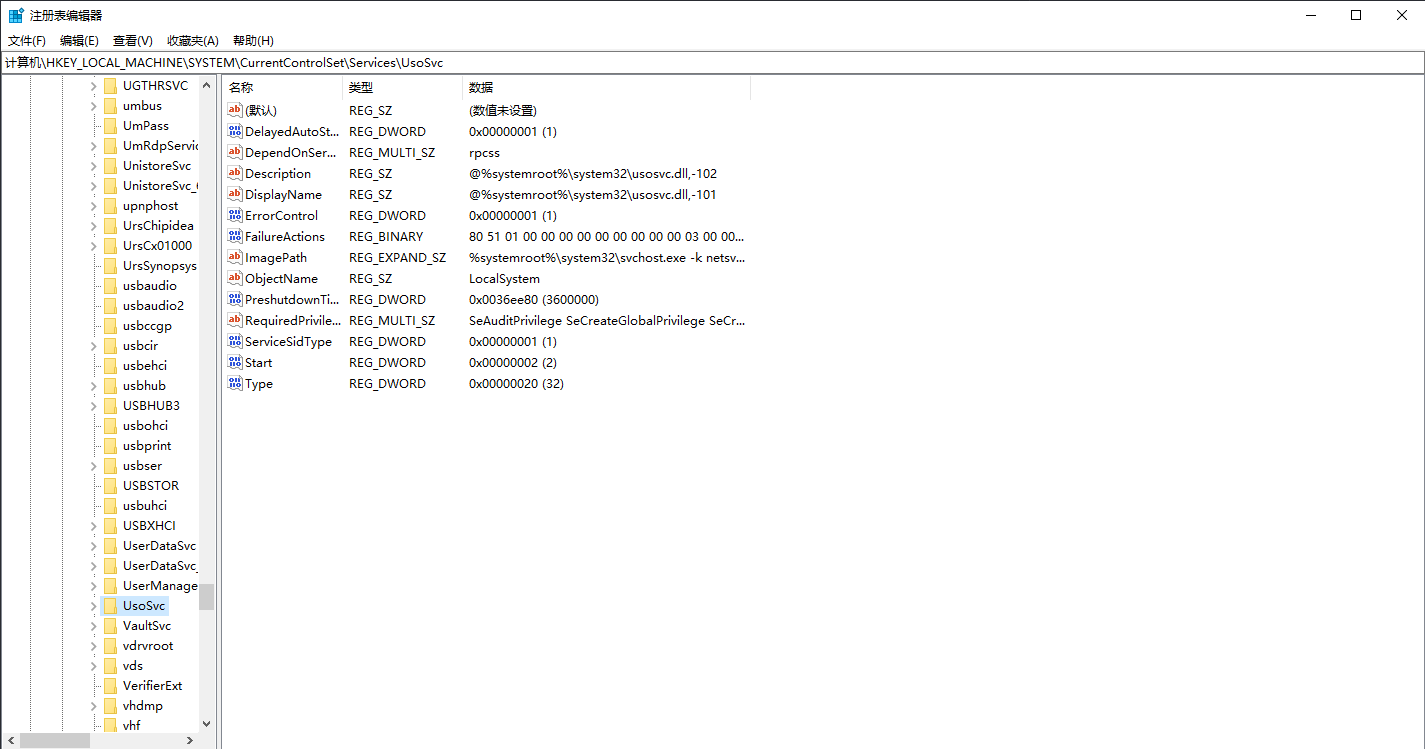
Task: Click the icon beside the Description value
Action: click(x=235, y=174)
